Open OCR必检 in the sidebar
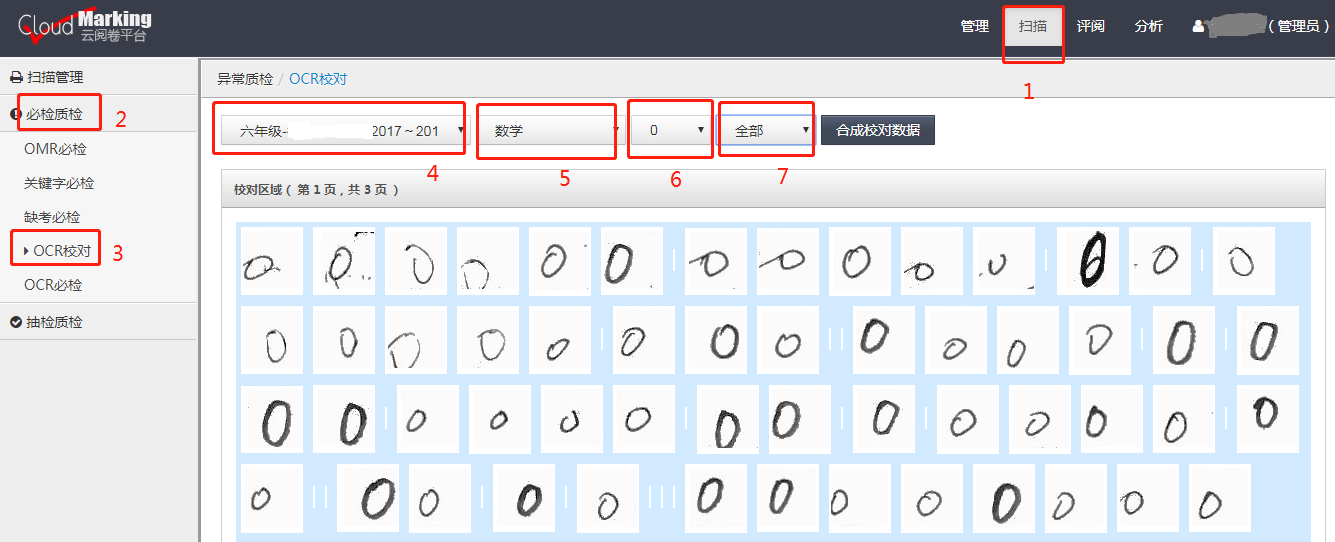1335x542 pixels. 53,285
